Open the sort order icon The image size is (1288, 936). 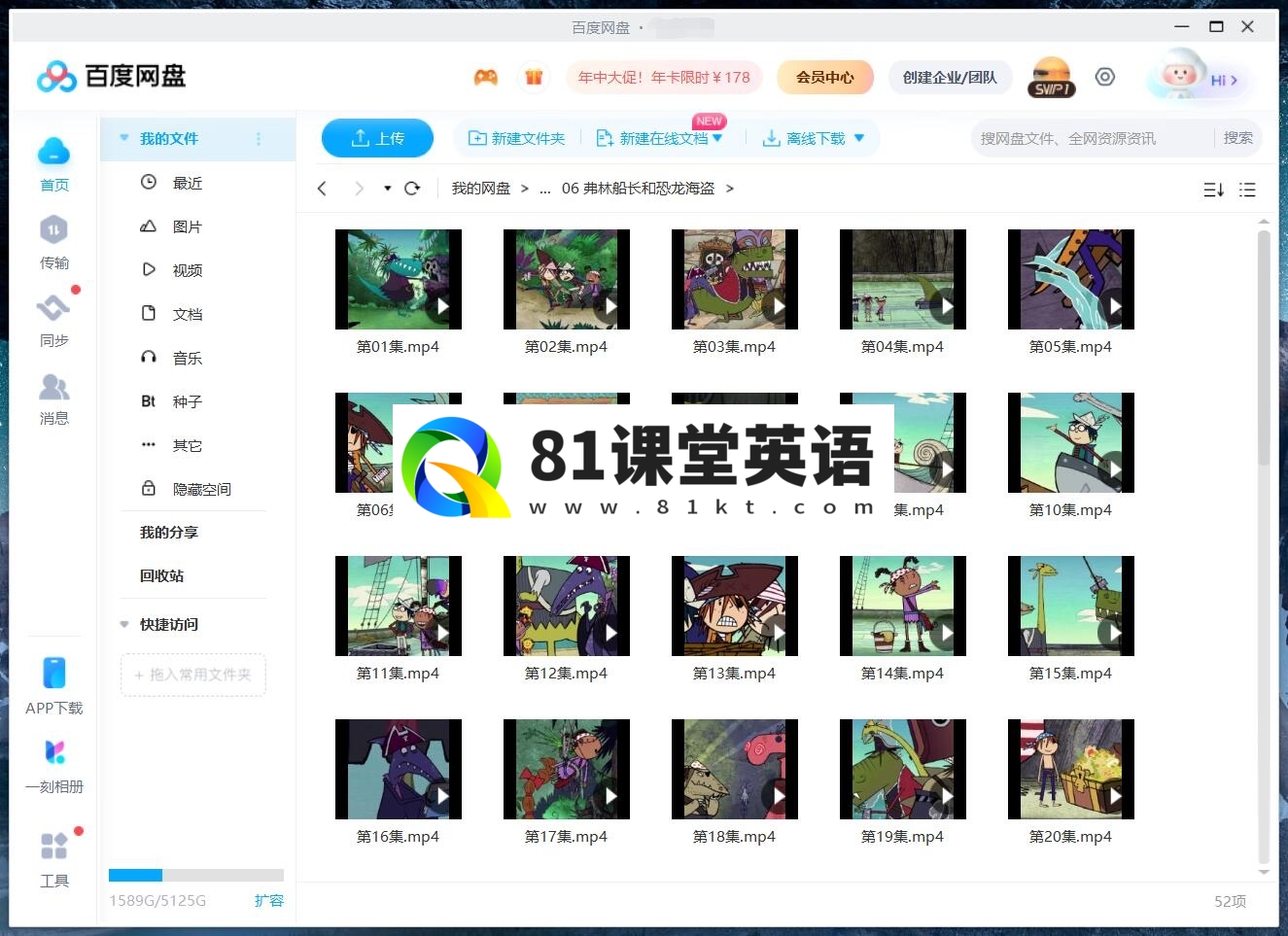(x=1213, y=190)
